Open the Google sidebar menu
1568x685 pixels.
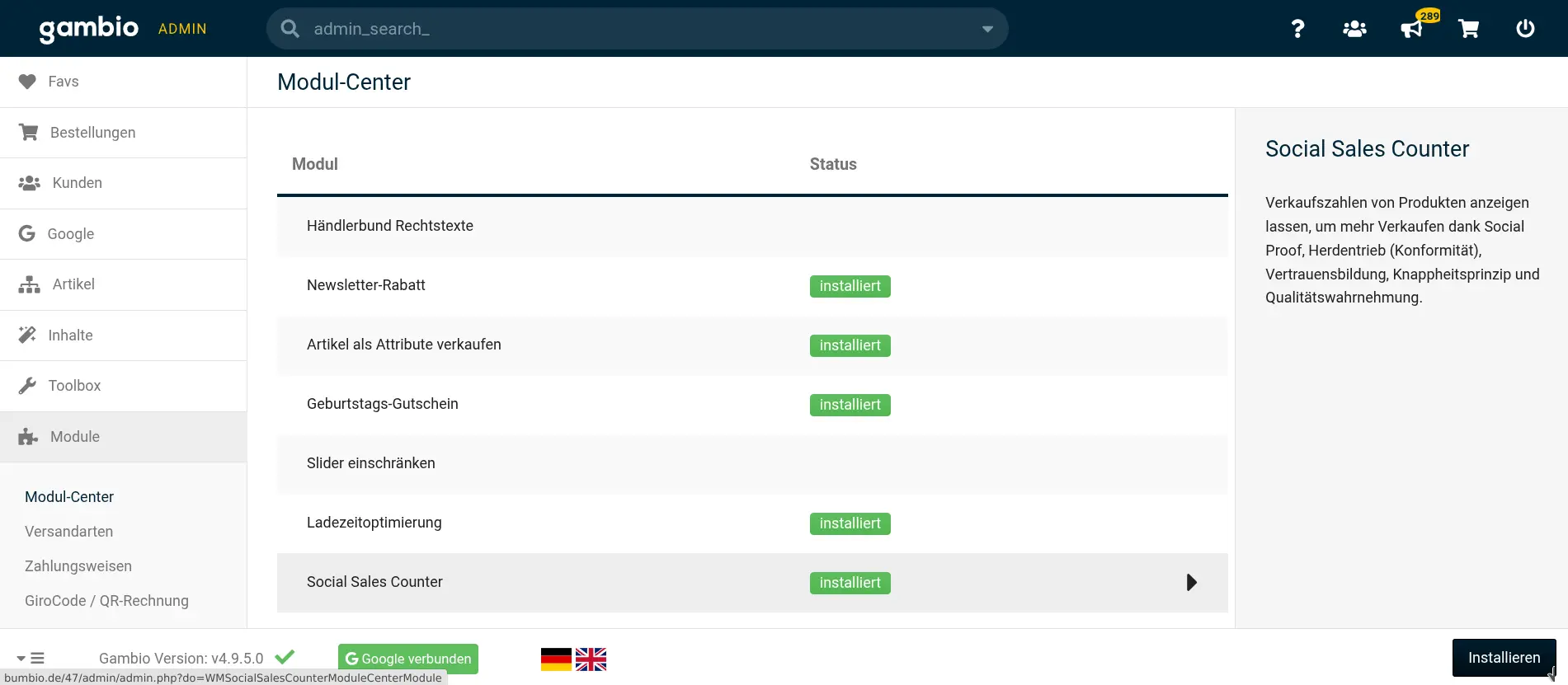pos(124,234)
